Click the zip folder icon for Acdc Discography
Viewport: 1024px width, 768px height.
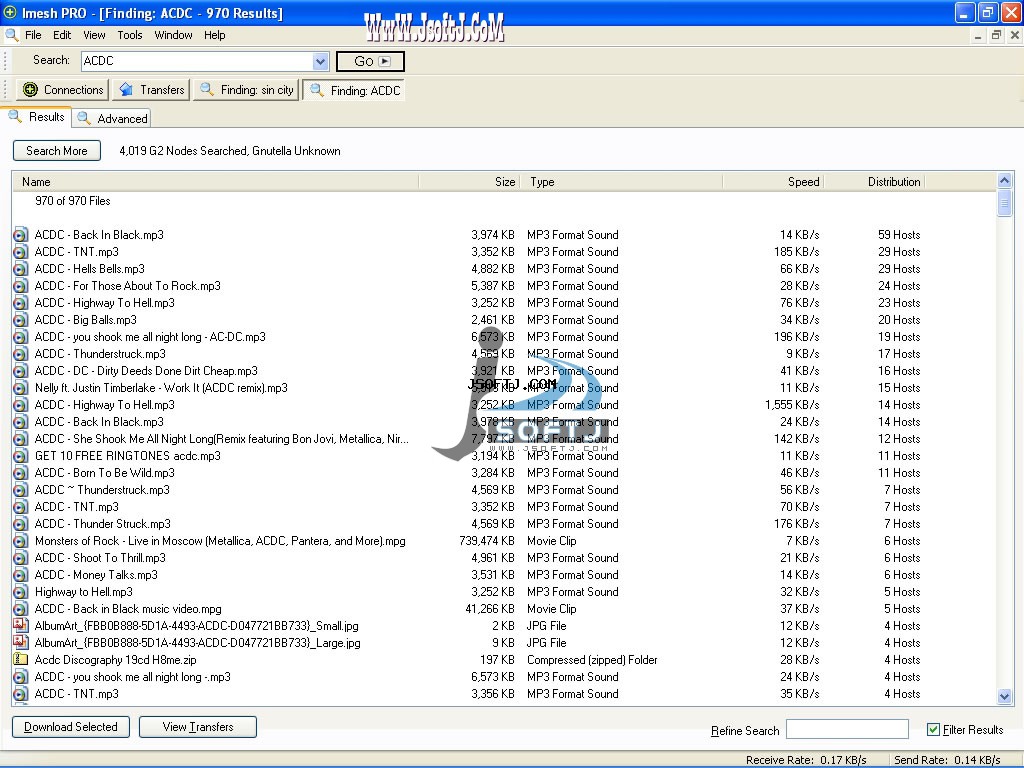pyautogui.click(x=21, y=660)
